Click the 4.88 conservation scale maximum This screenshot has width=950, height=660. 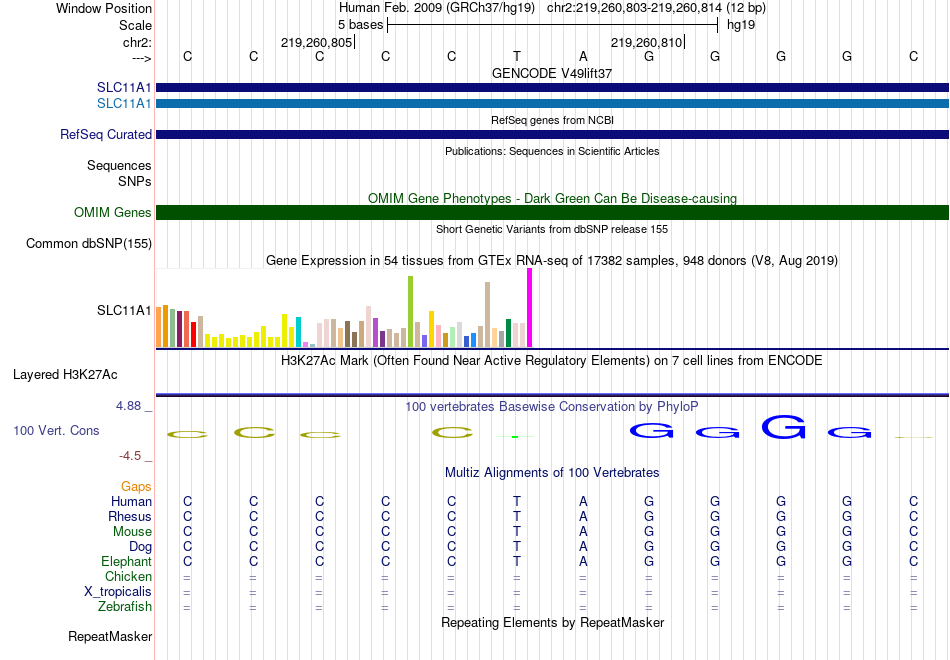click(128, 406)
